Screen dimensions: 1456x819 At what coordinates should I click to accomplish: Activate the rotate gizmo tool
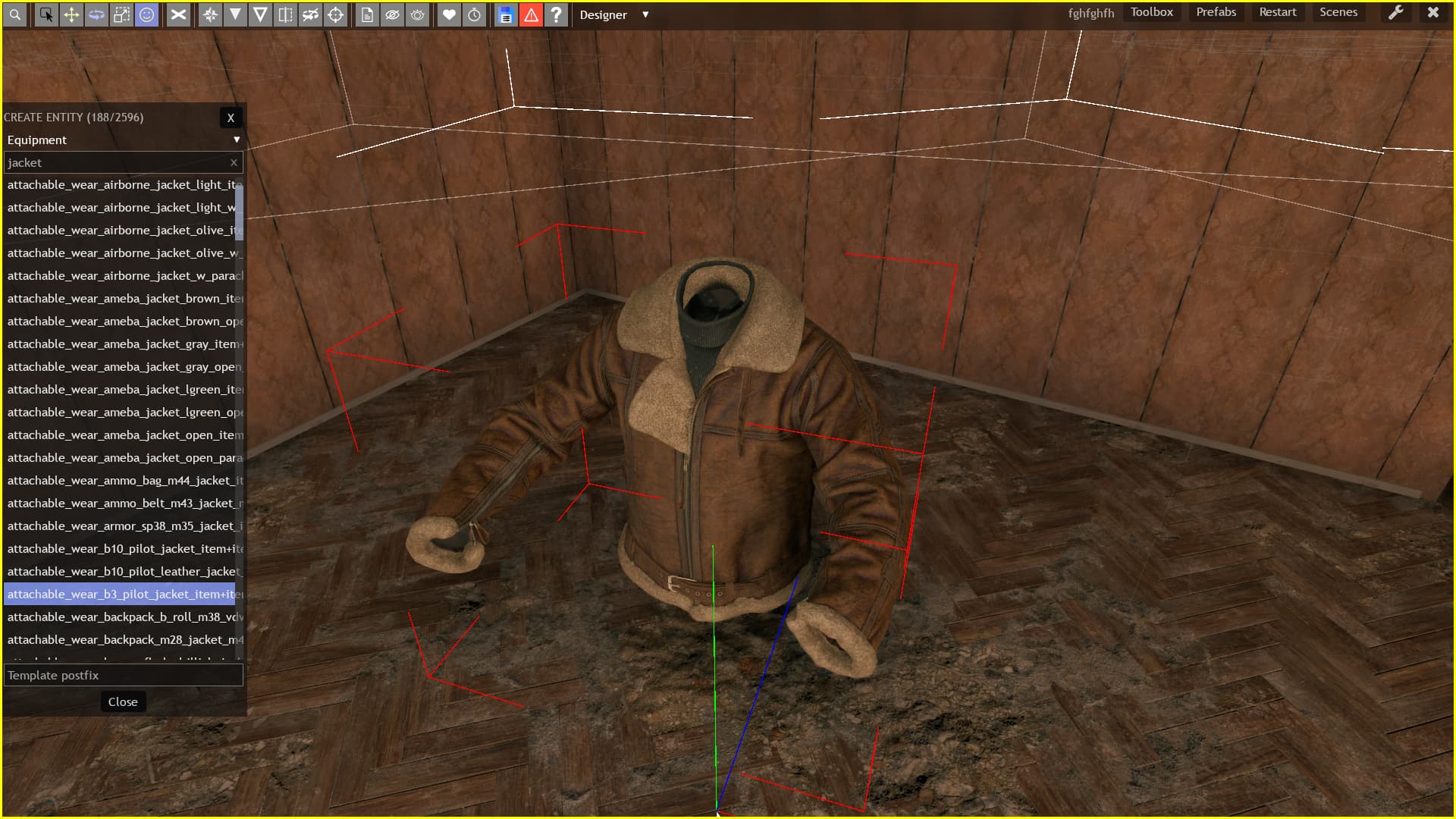pyautogui.click(x=96, y=14)
